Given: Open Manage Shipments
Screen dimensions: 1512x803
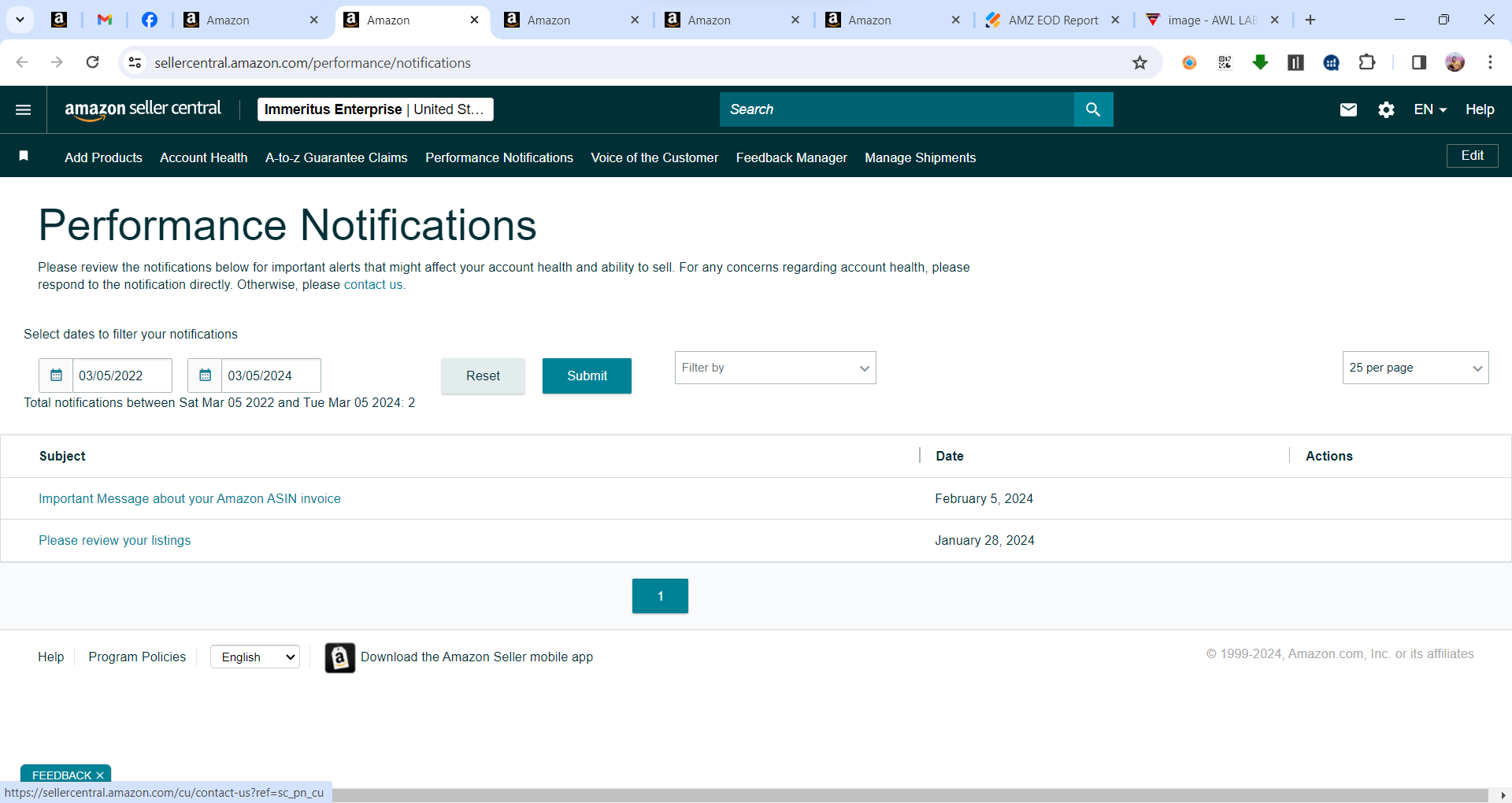Looking at the screenshot, I should click(x=920, y=157).
